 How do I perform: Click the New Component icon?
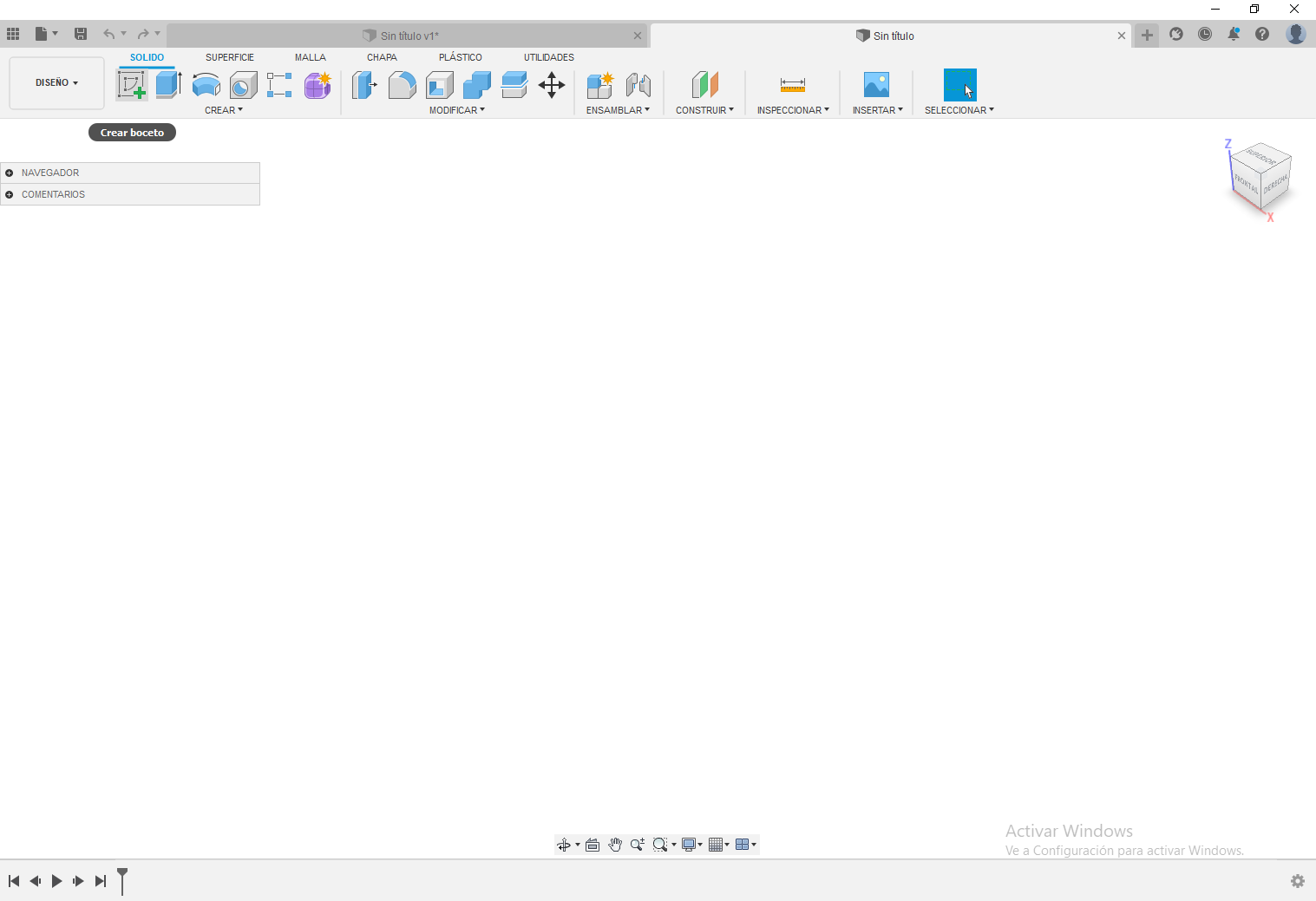(x=599, y=85)
